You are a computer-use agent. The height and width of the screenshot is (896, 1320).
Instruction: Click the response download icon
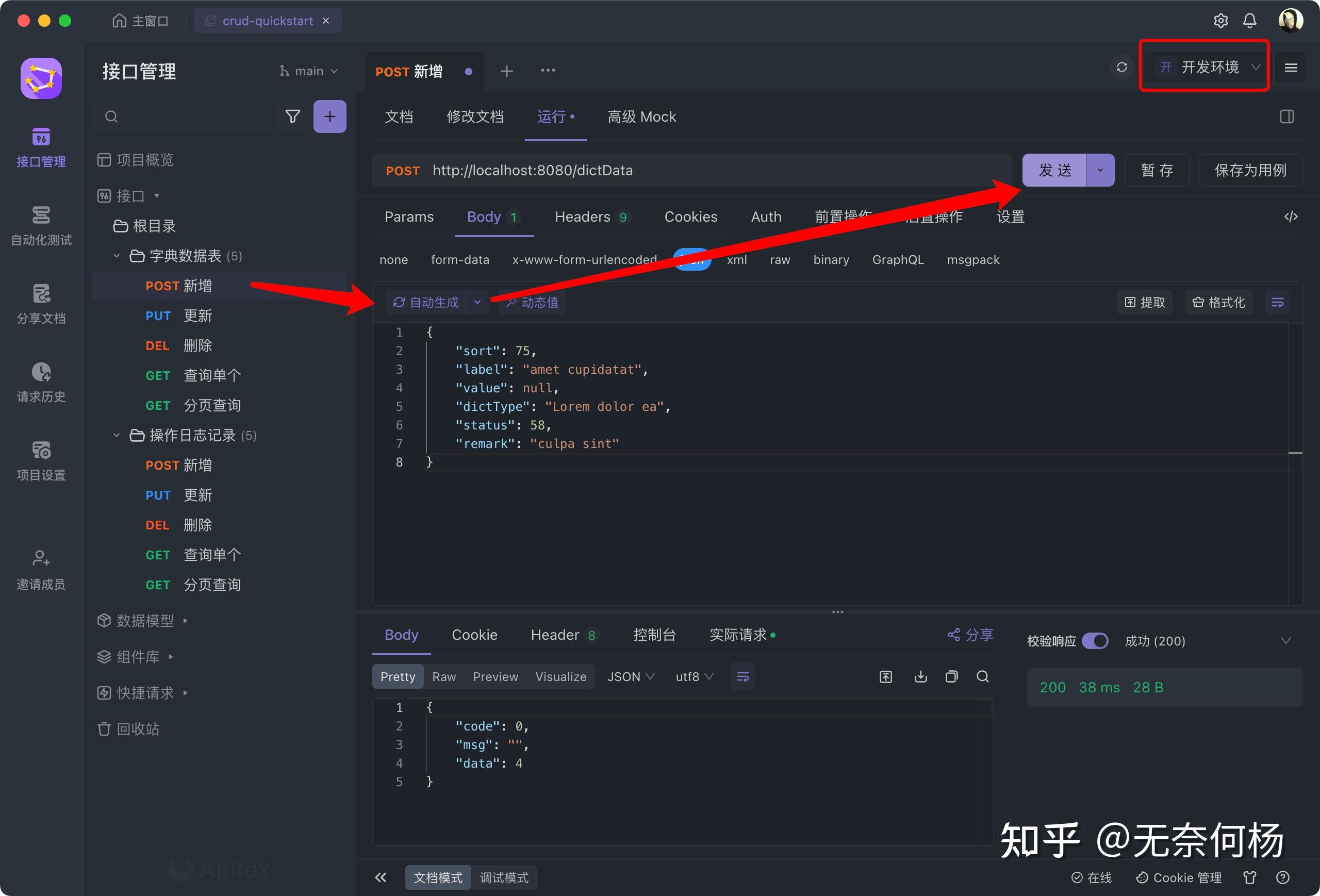(x=920, y=676)
